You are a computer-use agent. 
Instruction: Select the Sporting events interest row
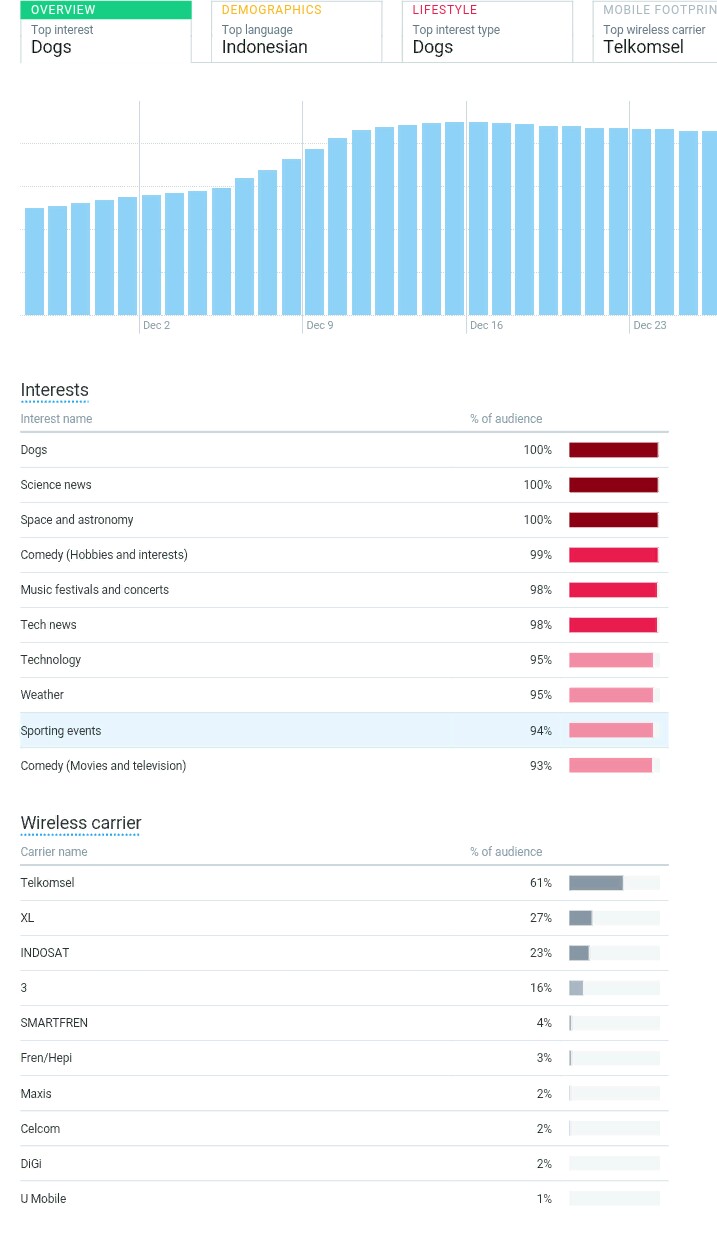pyautogui.click(x=344, y=731)
